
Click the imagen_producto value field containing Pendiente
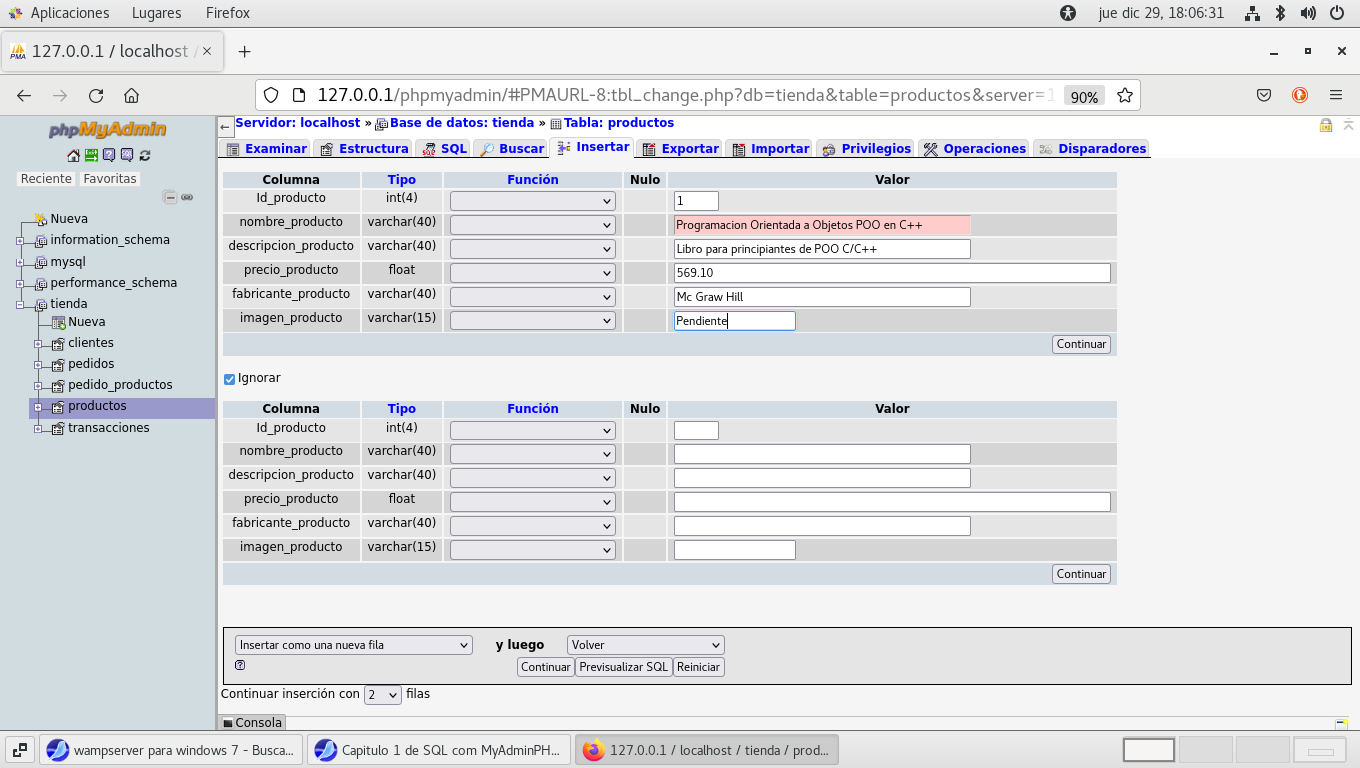(x=734, y=321)
